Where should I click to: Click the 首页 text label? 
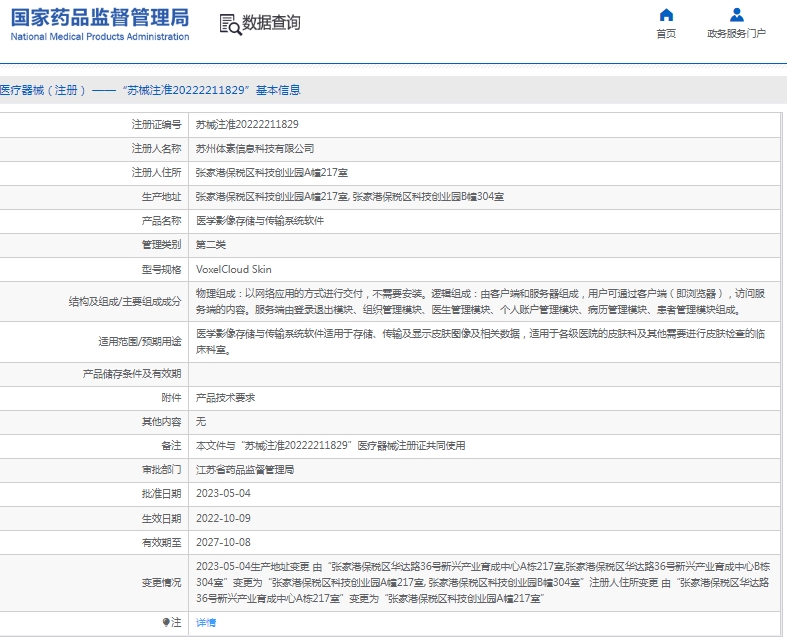666,34
